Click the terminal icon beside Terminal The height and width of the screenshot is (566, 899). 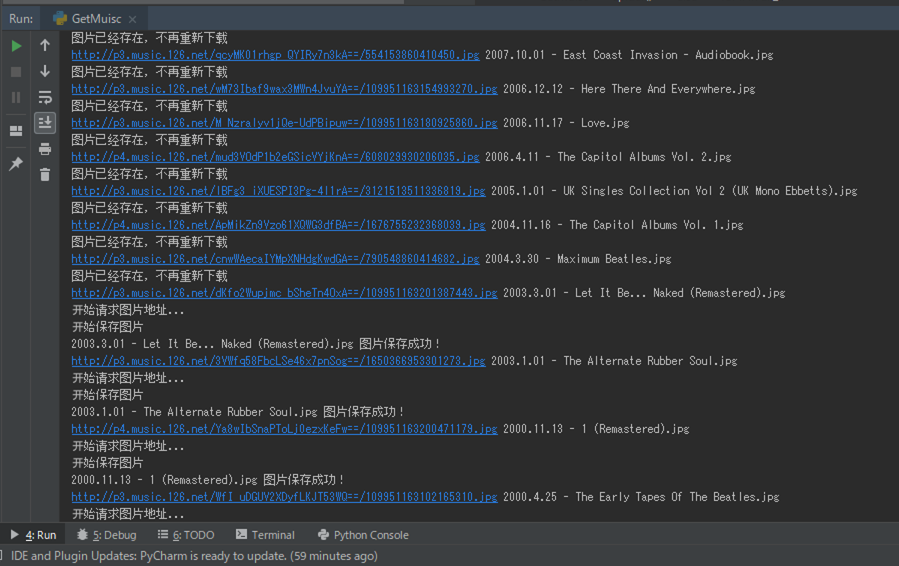click(241, 534)
